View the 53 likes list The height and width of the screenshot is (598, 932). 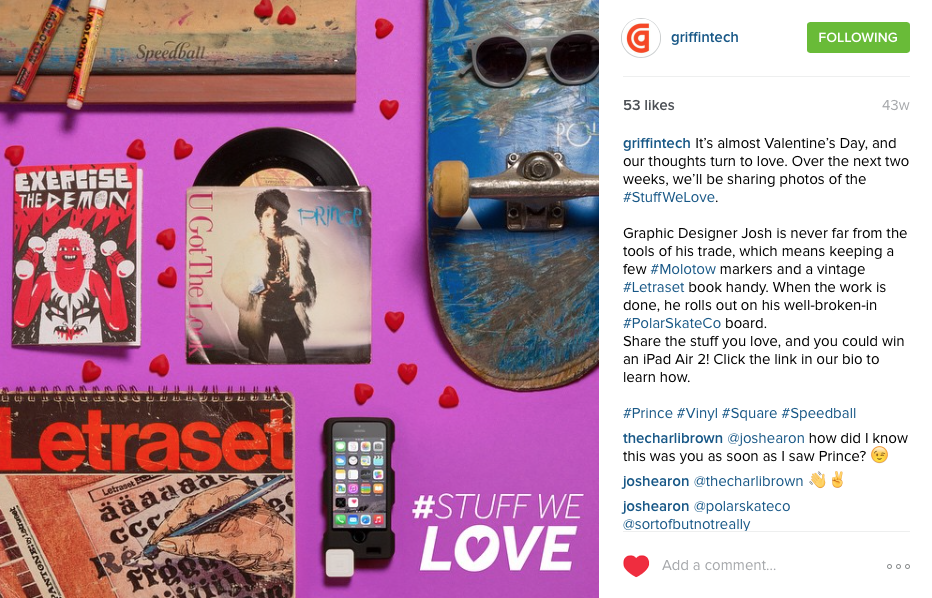click(x=648, y=105)
